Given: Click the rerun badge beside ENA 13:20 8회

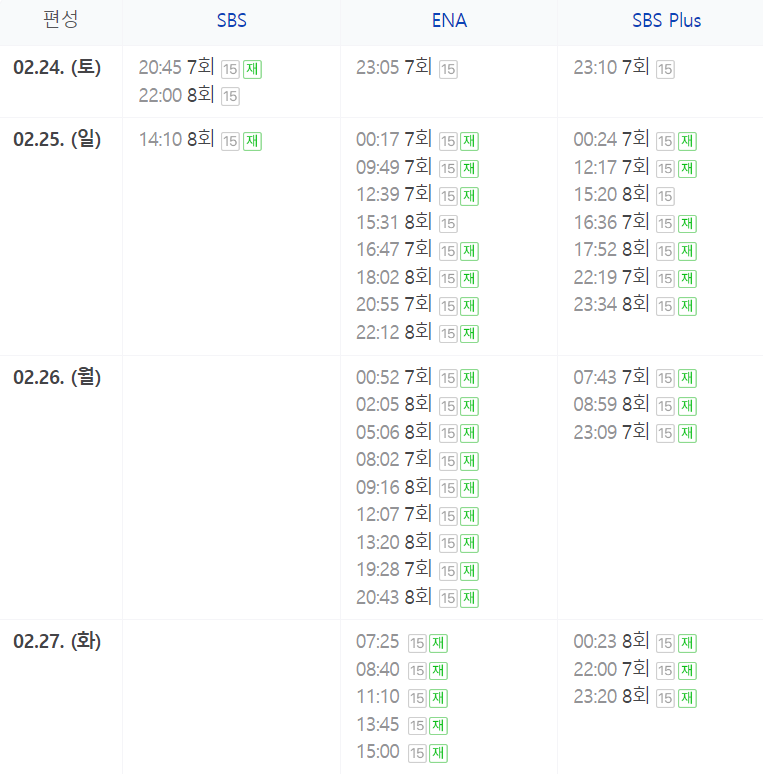Looking at the screenshot, I should (x=469, y=543).
